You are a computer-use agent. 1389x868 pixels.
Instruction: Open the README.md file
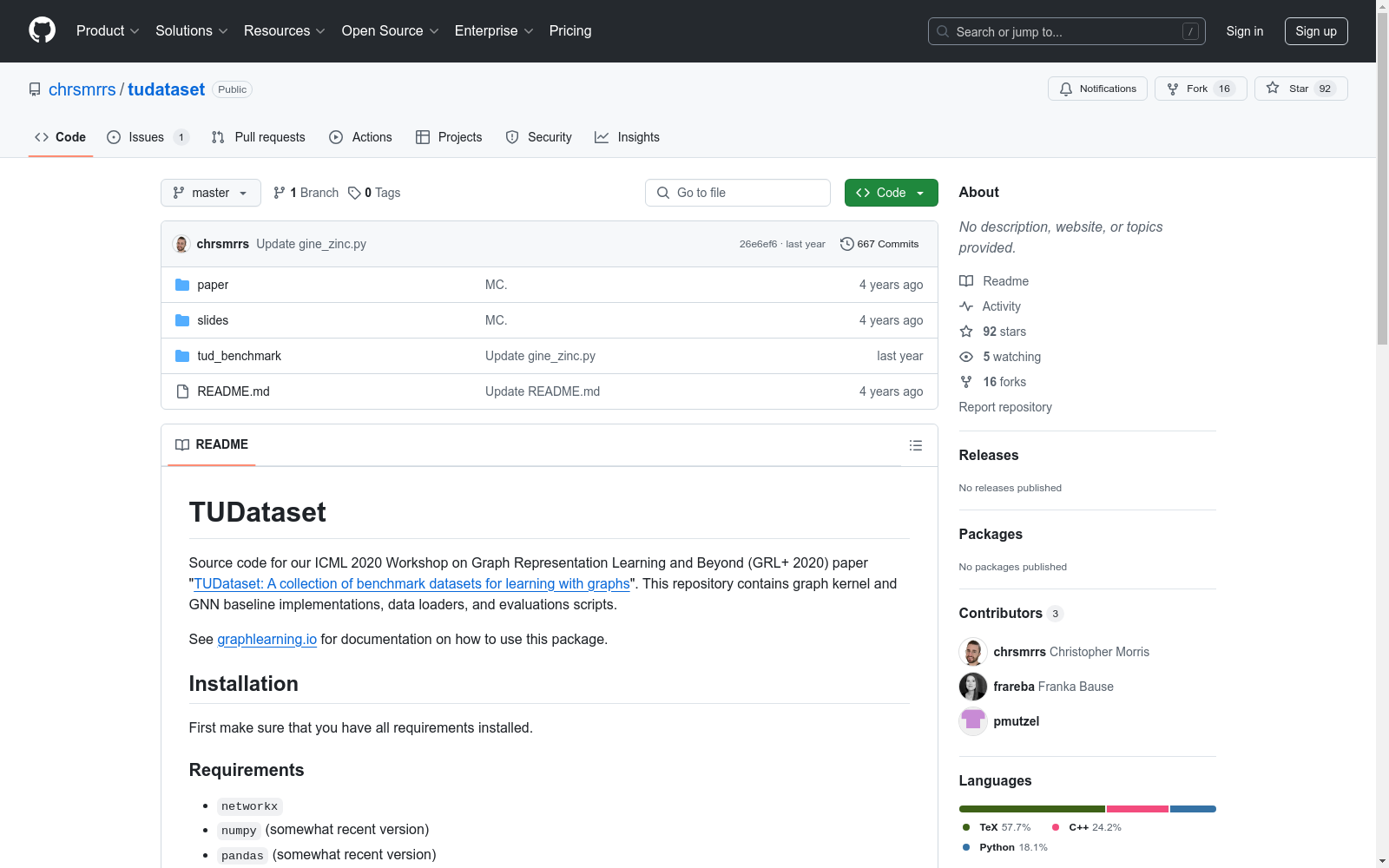pyautogui.click(x=234, y=391)
